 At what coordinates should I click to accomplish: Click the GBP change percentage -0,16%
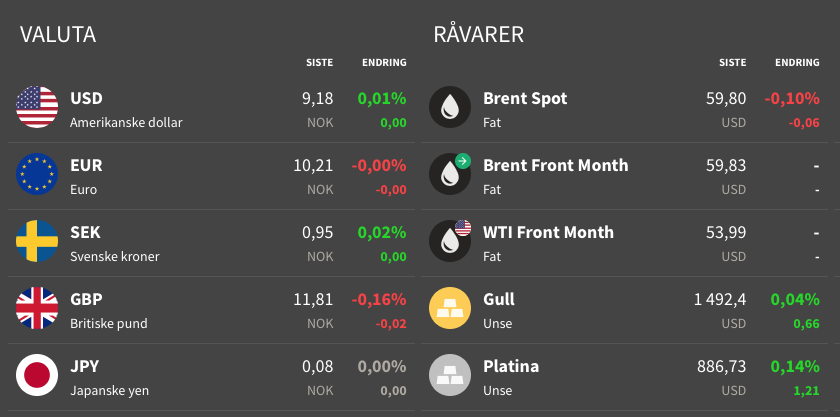pyautogui.click(x=379, y=299)
